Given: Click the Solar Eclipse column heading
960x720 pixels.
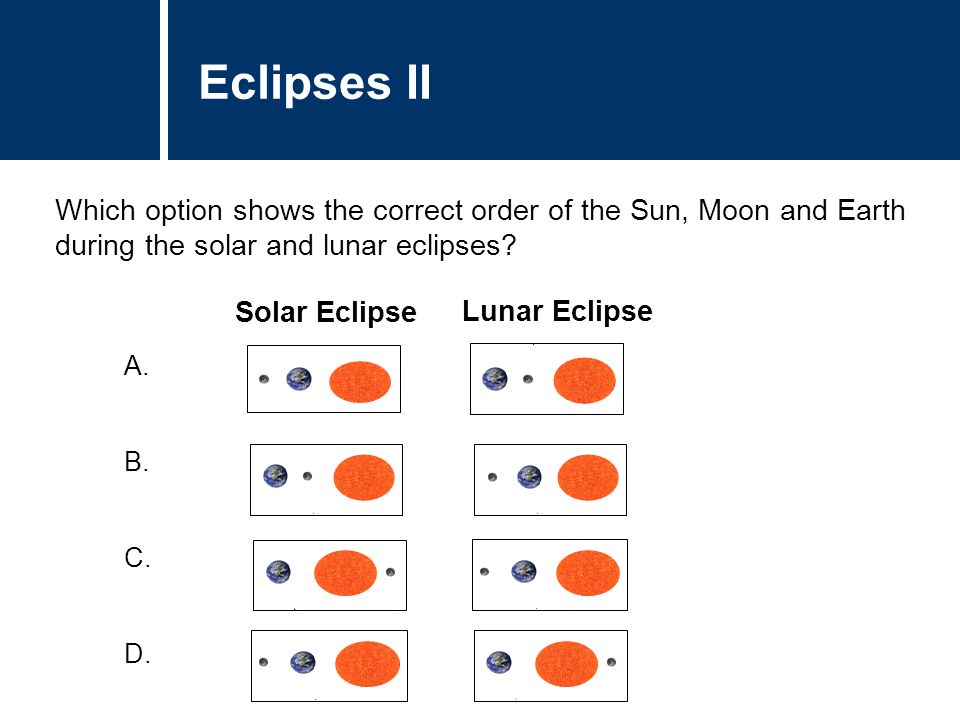Looking at the screenshot, I should point(326,312).
